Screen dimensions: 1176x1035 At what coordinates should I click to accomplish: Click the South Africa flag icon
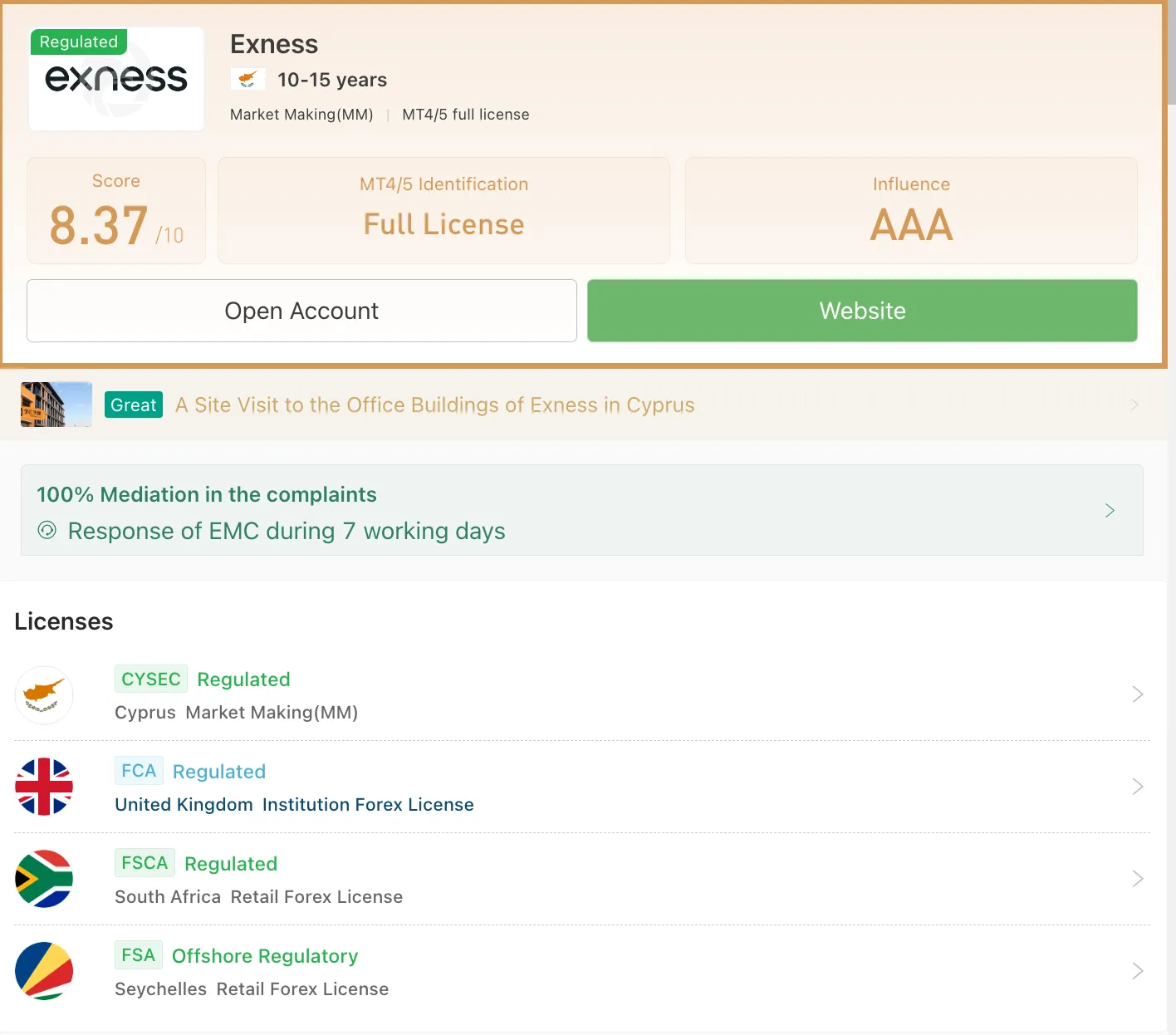(x=44, y=879)
